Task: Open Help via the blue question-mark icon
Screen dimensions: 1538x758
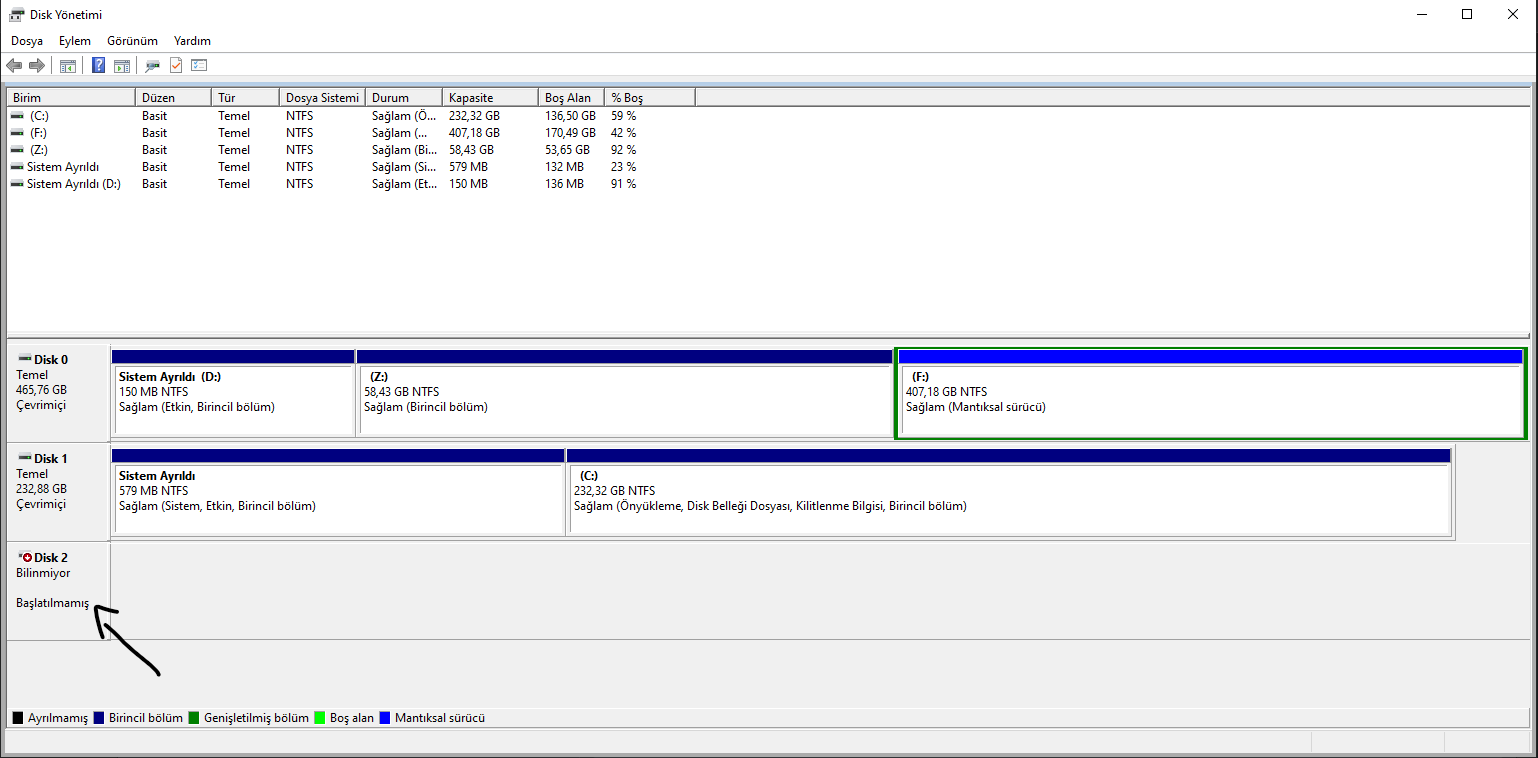Action: [99, 66]
